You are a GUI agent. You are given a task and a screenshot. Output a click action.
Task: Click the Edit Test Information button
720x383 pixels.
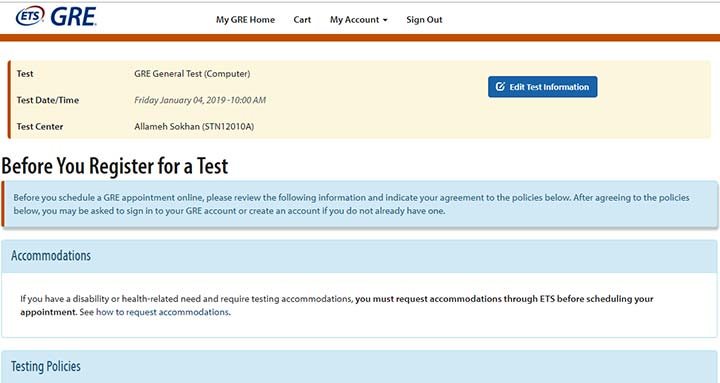click(543, 87)
